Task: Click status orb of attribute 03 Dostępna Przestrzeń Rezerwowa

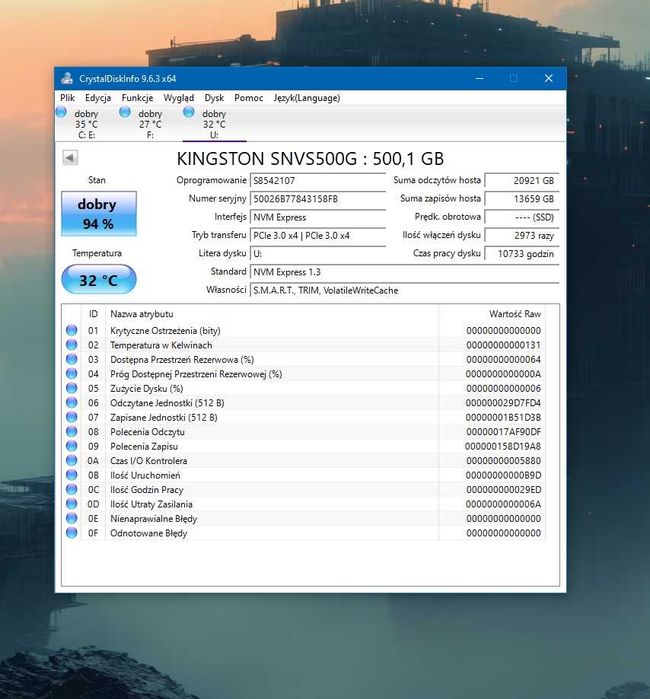Action: point(71,359)
